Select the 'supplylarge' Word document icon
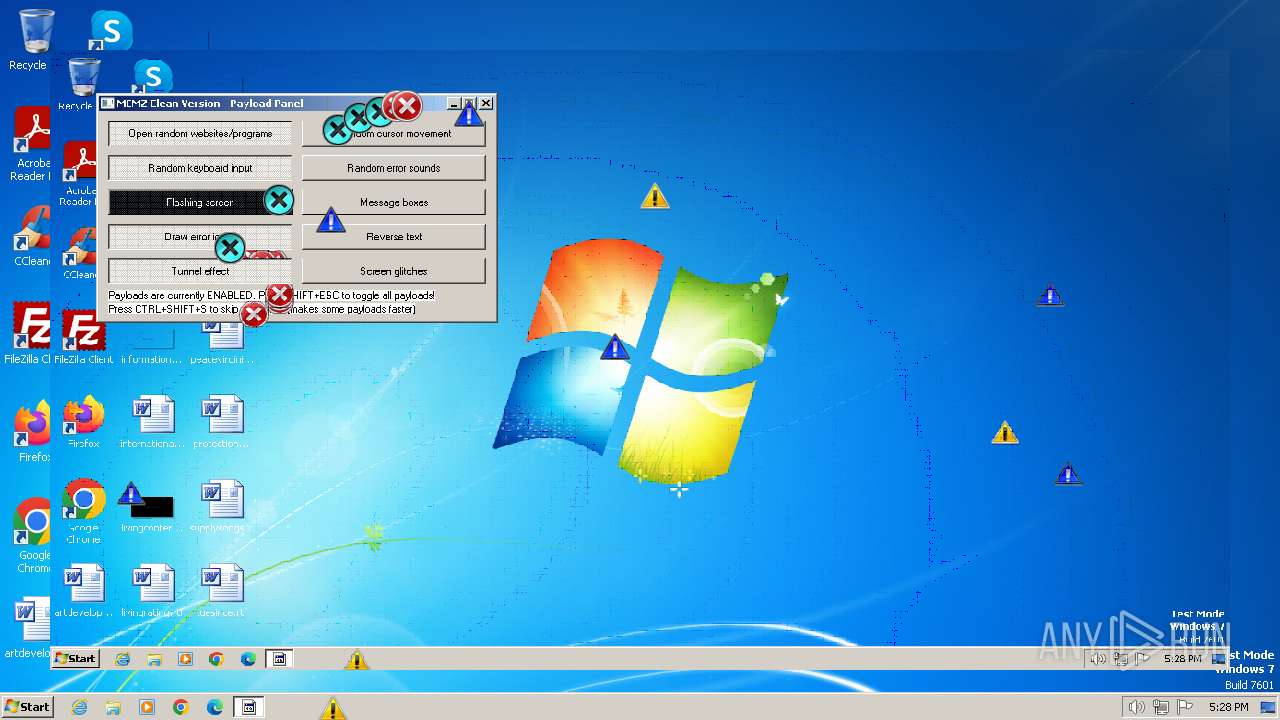1280x720 pixels. coord(221,506)
